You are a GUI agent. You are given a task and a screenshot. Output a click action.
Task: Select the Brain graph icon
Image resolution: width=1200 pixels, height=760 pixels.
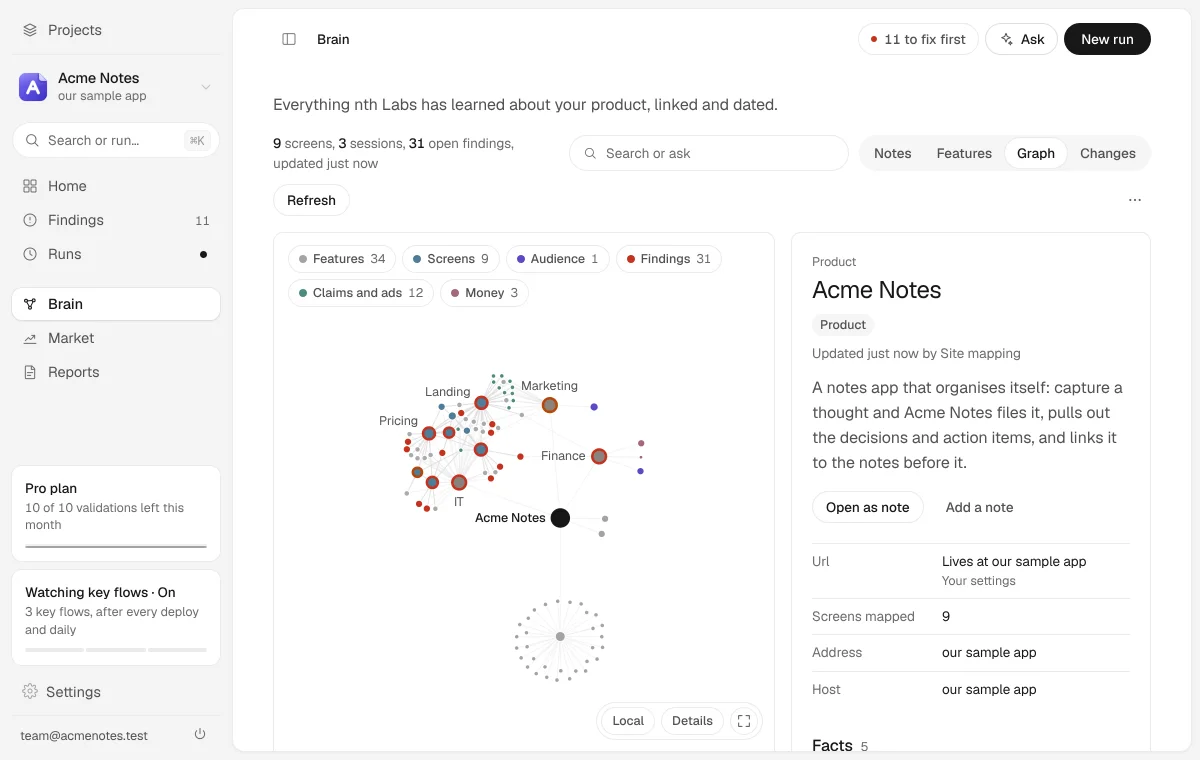pyautogui.click(x=30, y=304)
